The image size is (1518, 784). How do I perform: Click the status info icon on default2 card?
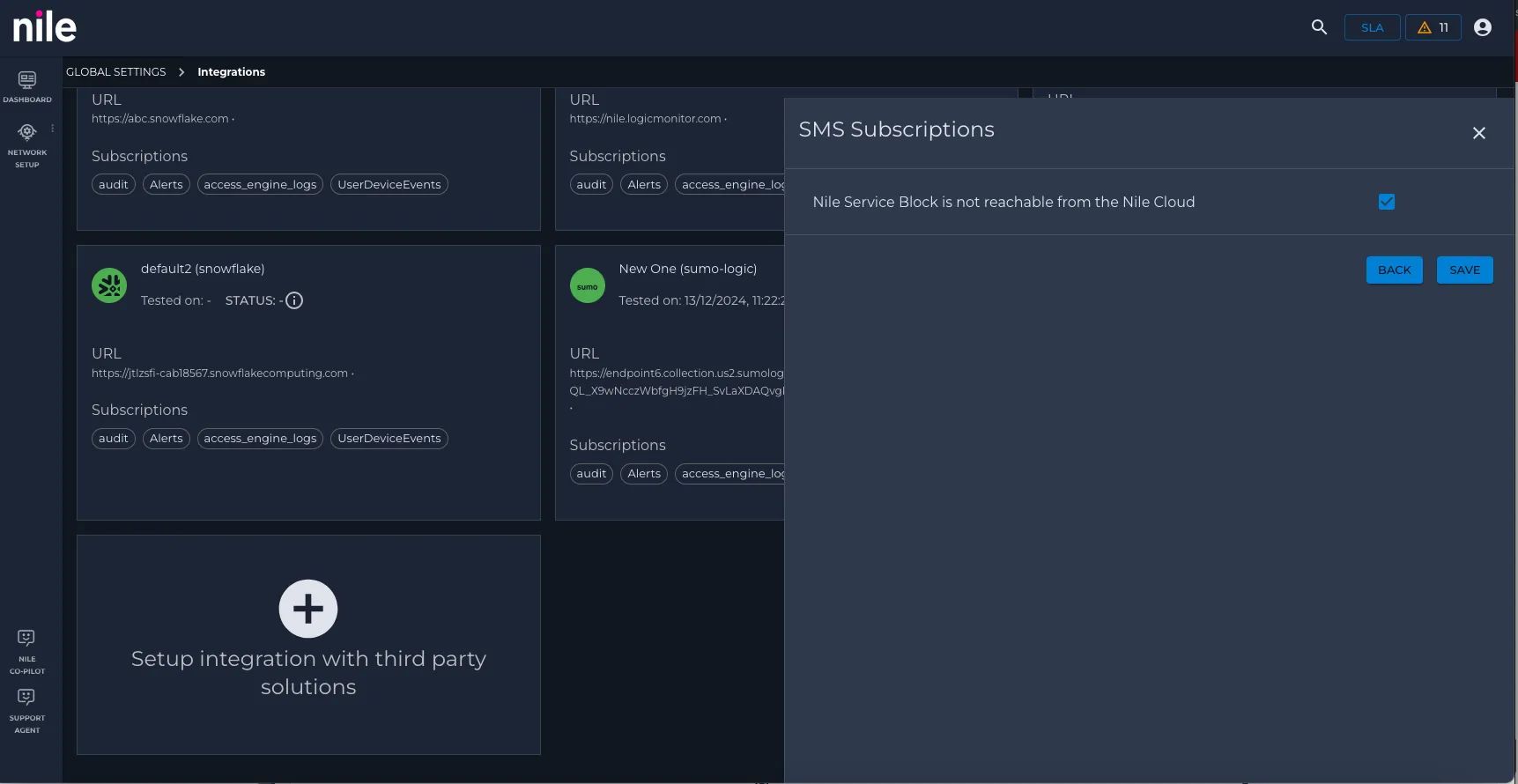[294, 300]
